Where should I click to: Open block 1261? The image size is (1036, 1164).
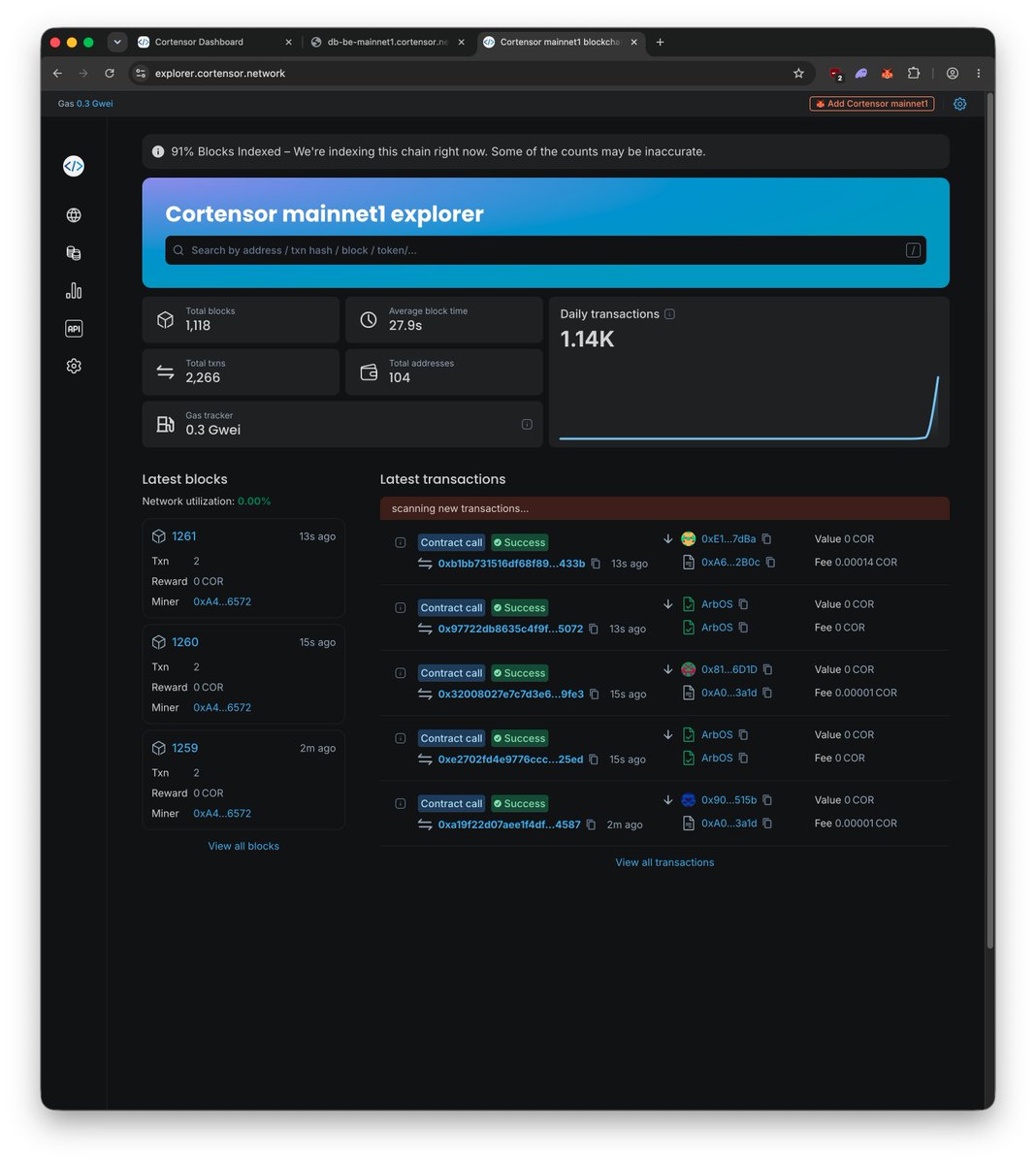[x=184, y=536]
